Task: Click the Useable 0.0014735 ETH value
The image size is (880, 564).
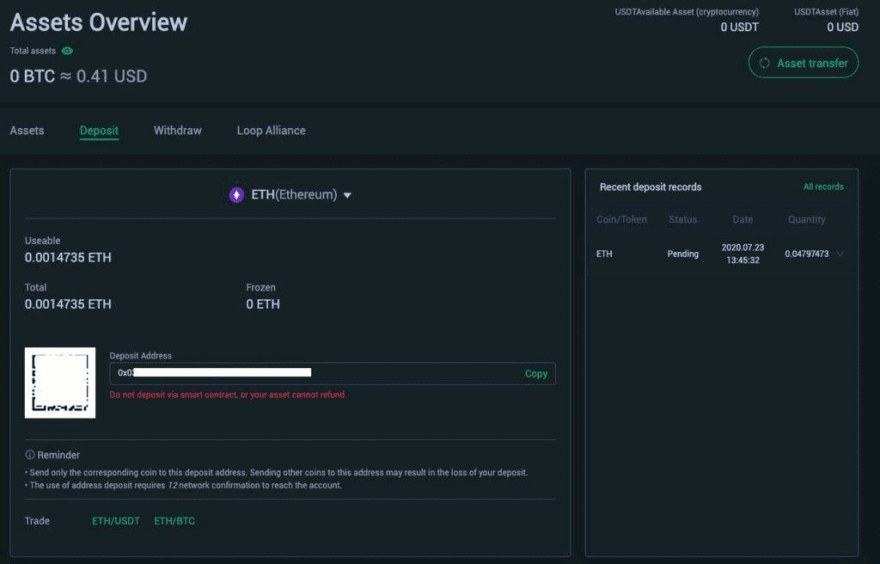Action: point(68,258)
